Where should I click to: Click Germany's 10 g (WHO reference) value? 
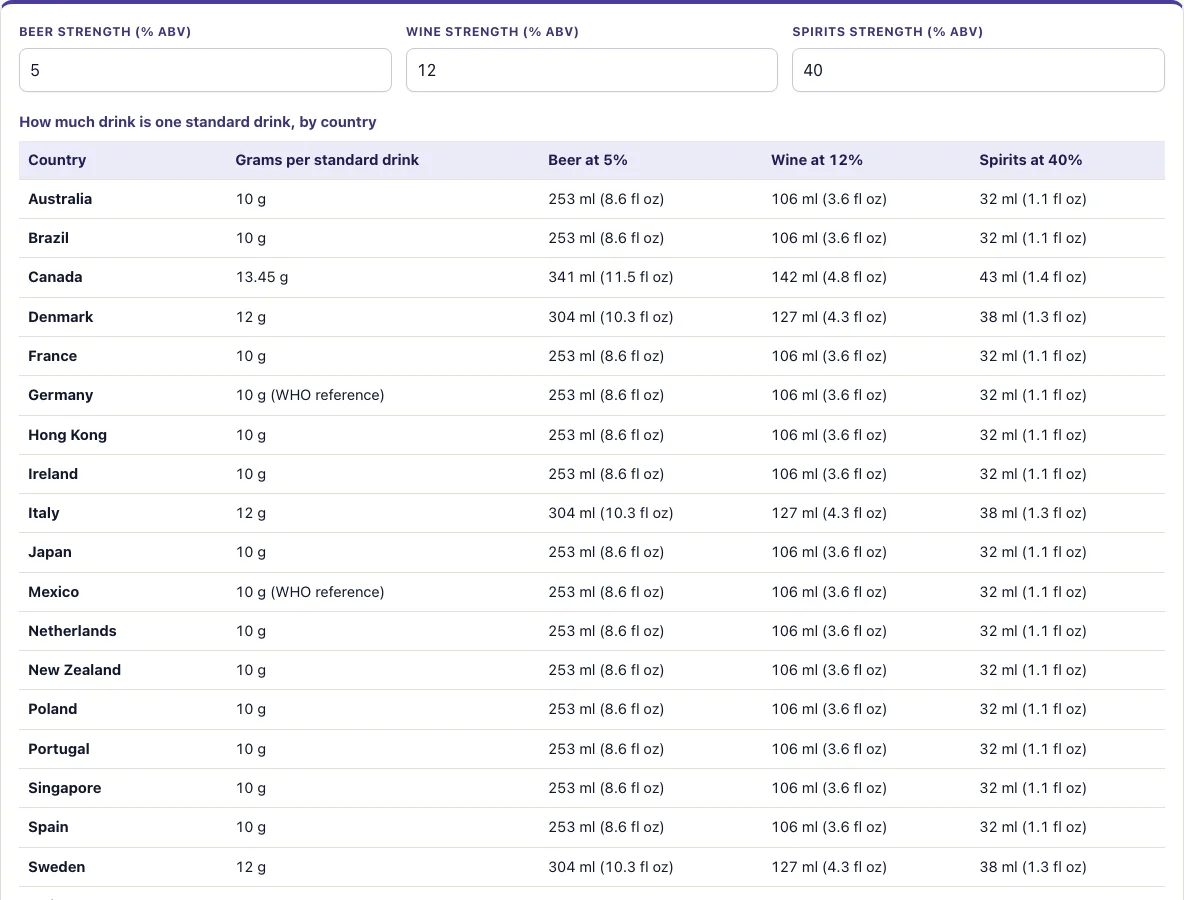(310, 396)
